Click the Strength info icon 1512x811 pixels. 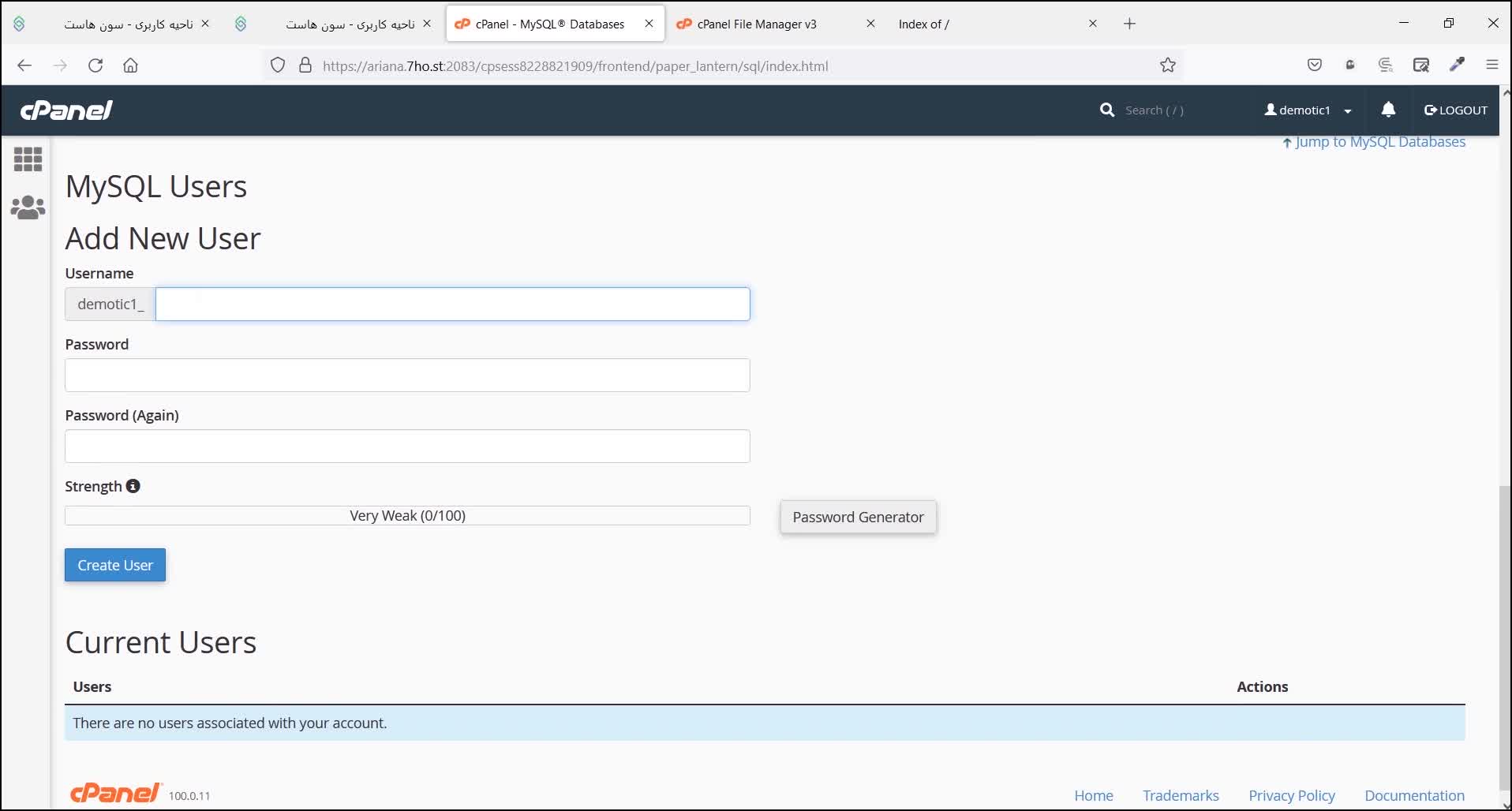133,486
